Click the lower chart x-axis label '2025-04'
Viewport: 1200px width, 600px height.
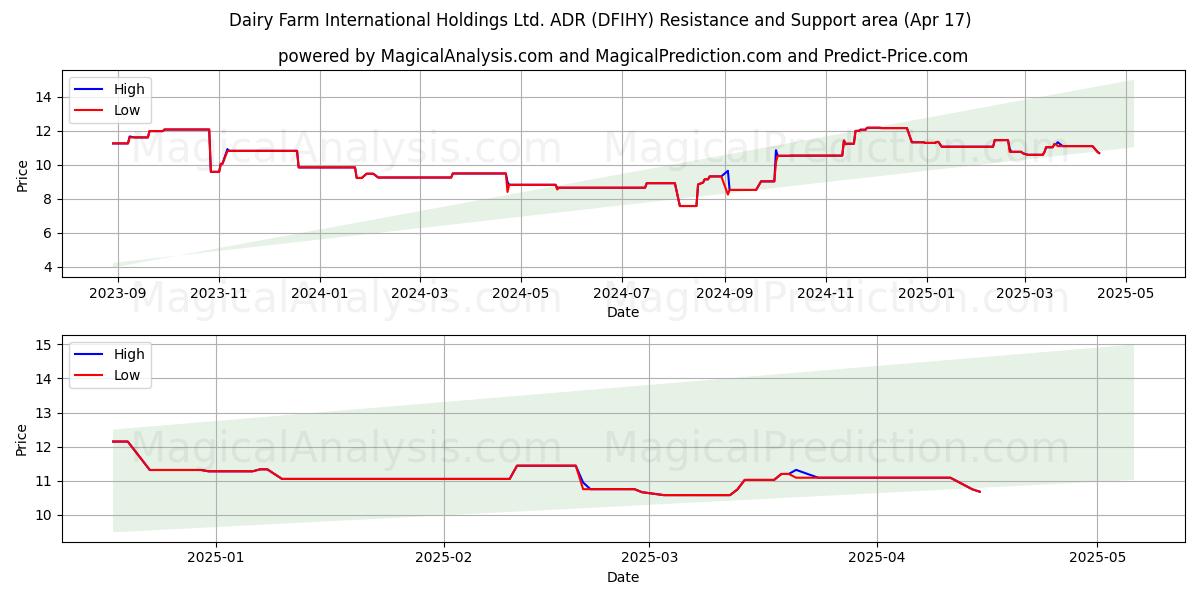pyautogui.click(x=877, y=560)
